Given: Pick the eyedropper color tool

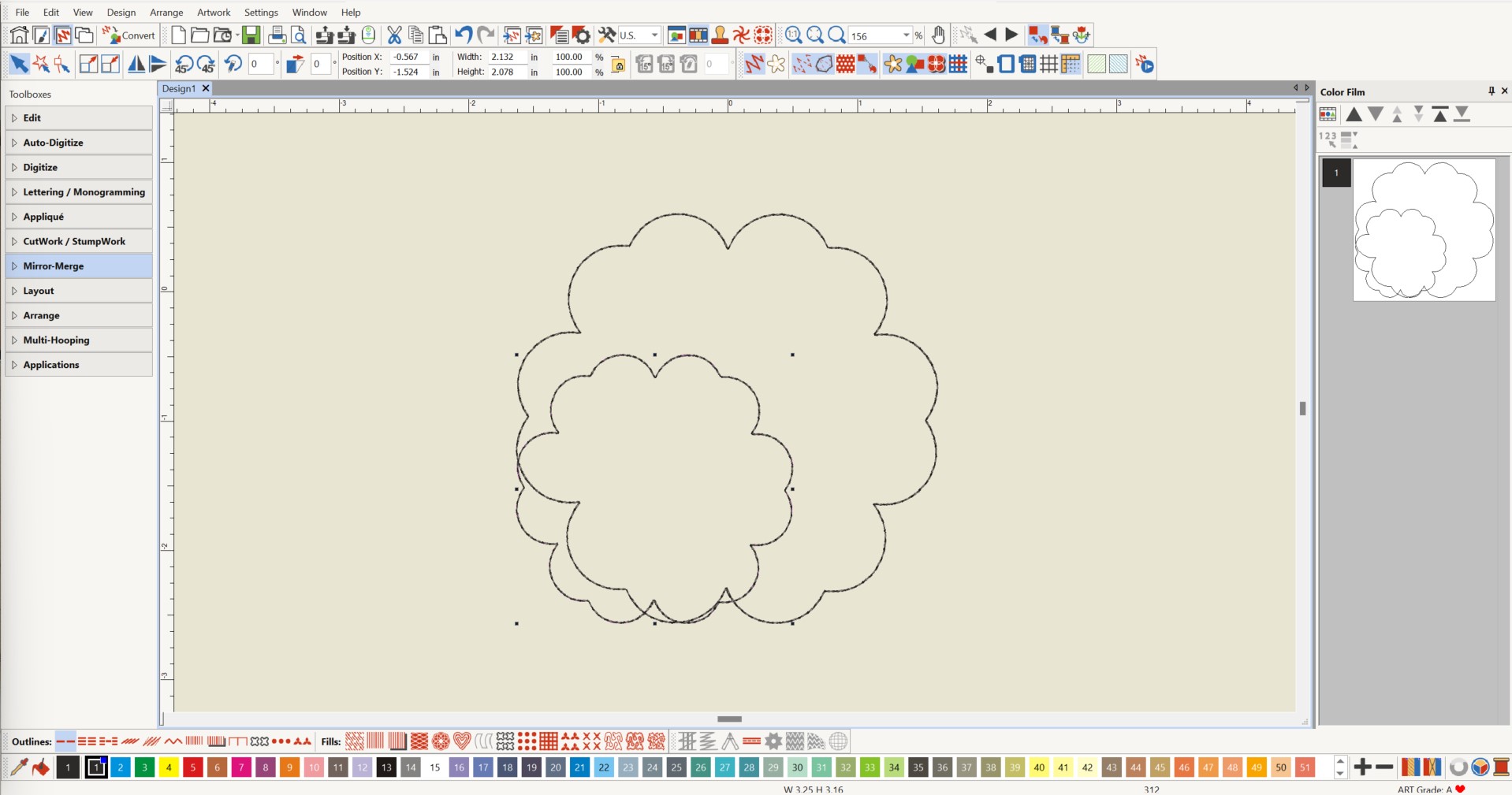Looking at the screenshot, I should click(x=19, y=767).
